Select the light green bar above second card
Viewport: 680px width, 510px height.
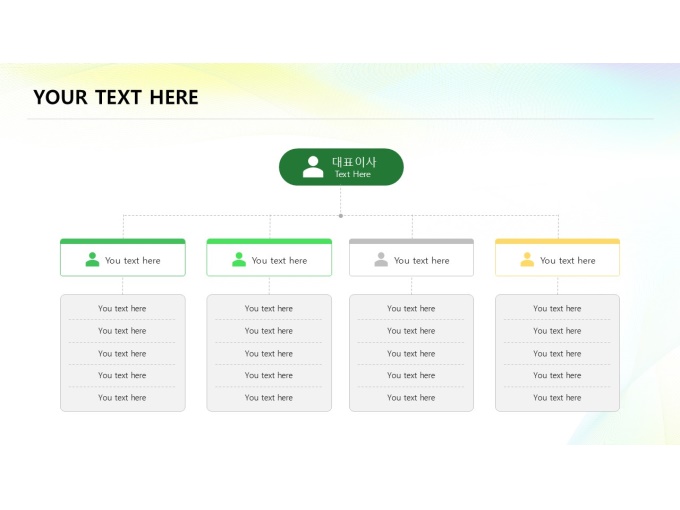(x=269, y=241)
